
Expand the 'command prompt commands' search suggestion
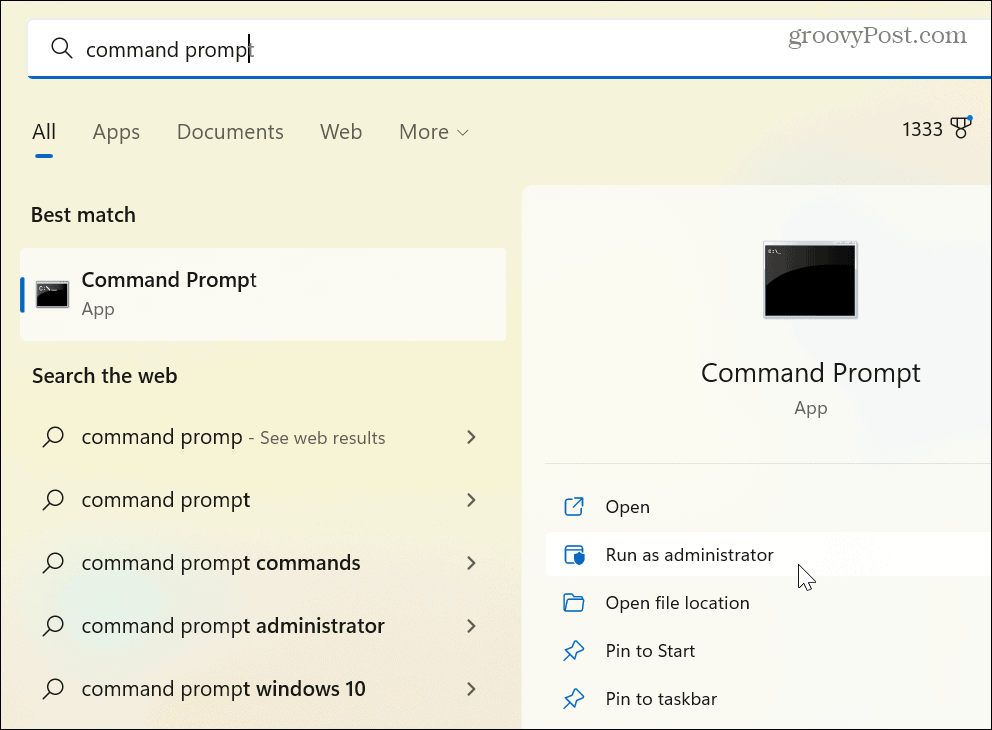[471, 563]
